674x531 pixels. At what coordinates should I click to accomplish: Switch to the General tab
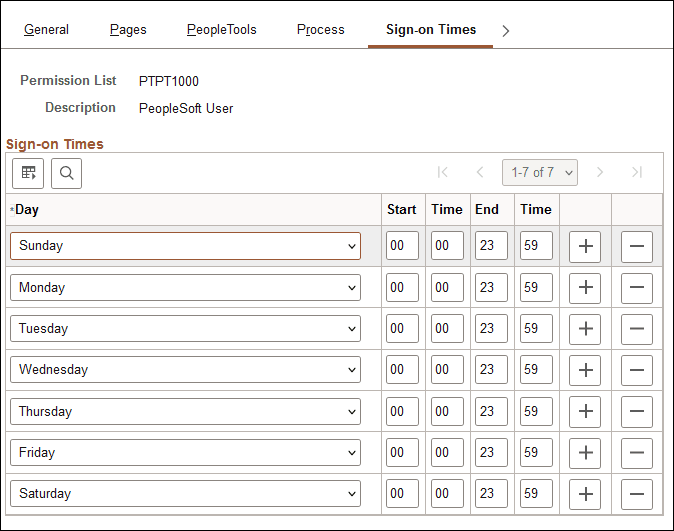46,30
